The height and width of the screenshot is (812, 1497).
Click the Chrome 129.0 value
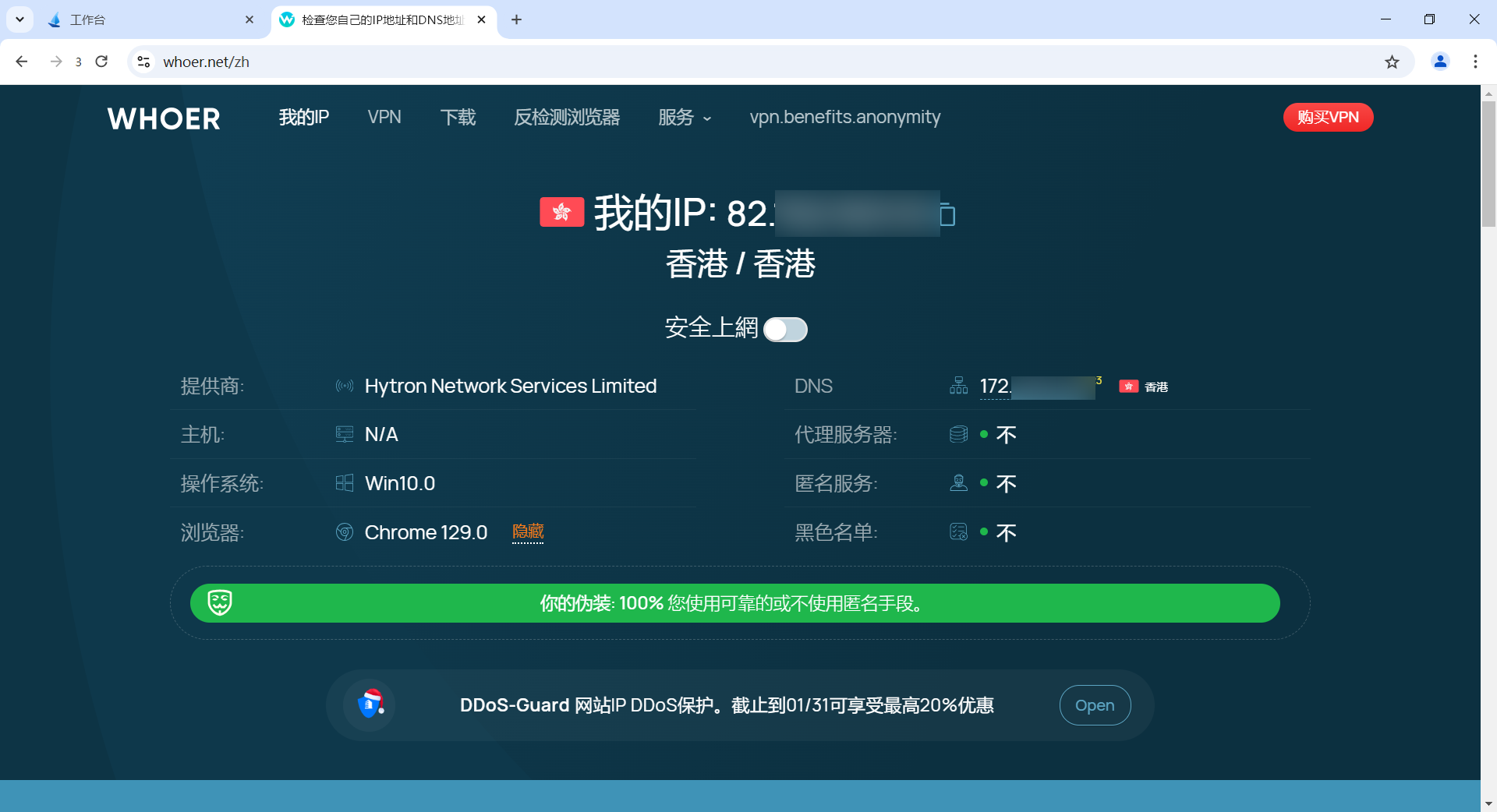coord(426,532)
